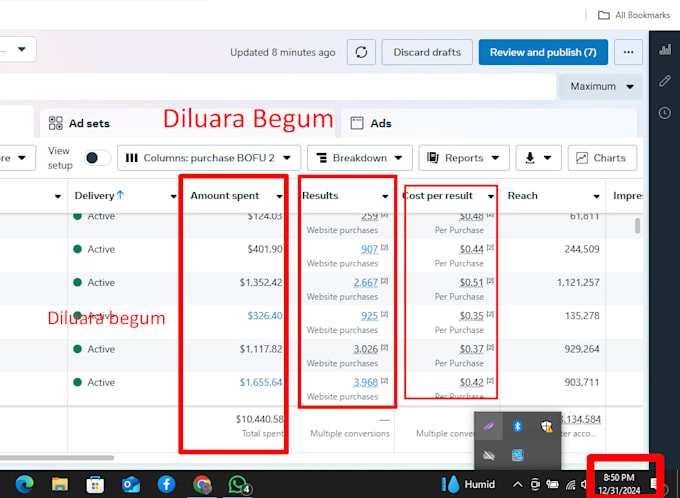This screenshot has width=680, height=498.
Task: Open the Reports dropdown menu
Action: (x=464, y=158)
